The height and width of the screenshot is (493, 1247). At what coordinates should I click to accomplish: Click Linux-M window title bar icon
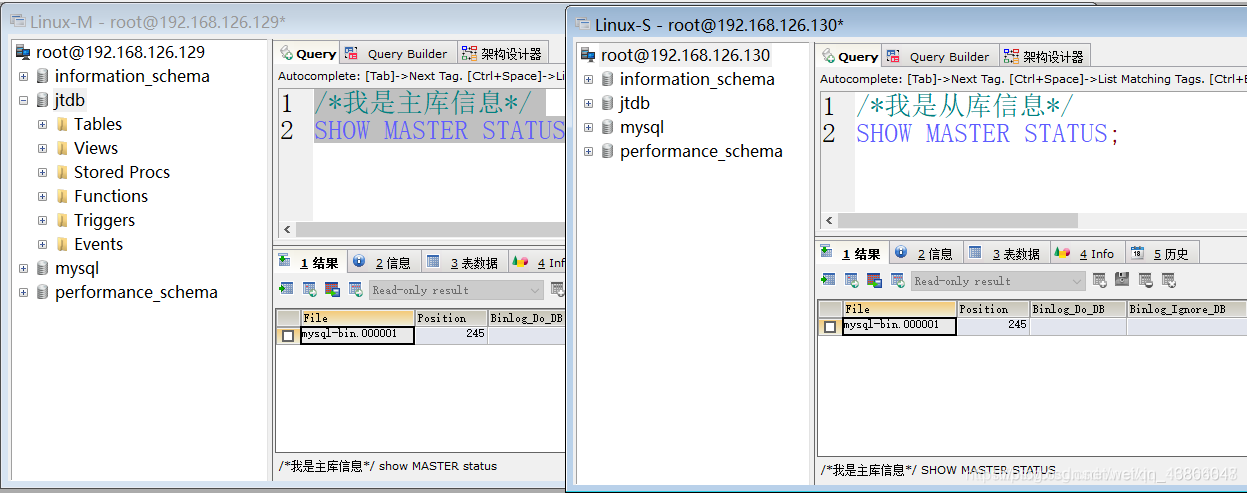pyautogui.click(x=17, y=21)
